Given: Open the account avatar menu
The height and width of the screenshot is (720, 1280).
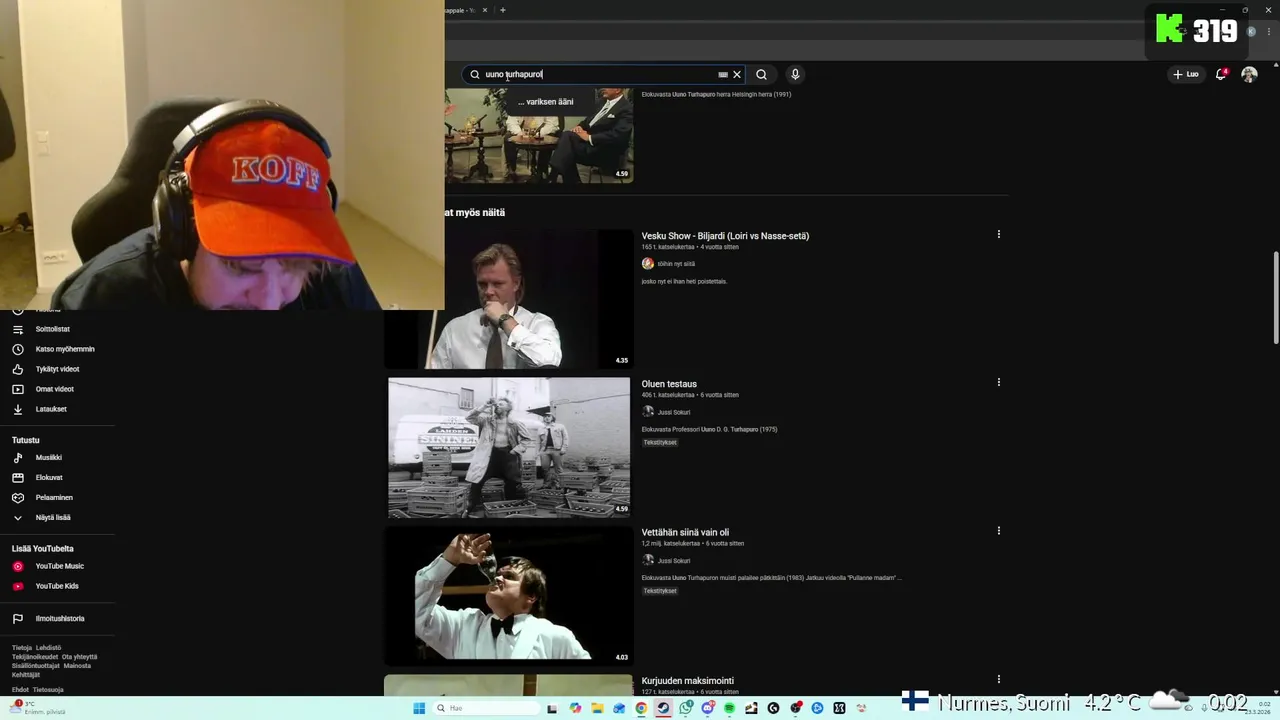Looking at the screenshot, I should 1249,74.
